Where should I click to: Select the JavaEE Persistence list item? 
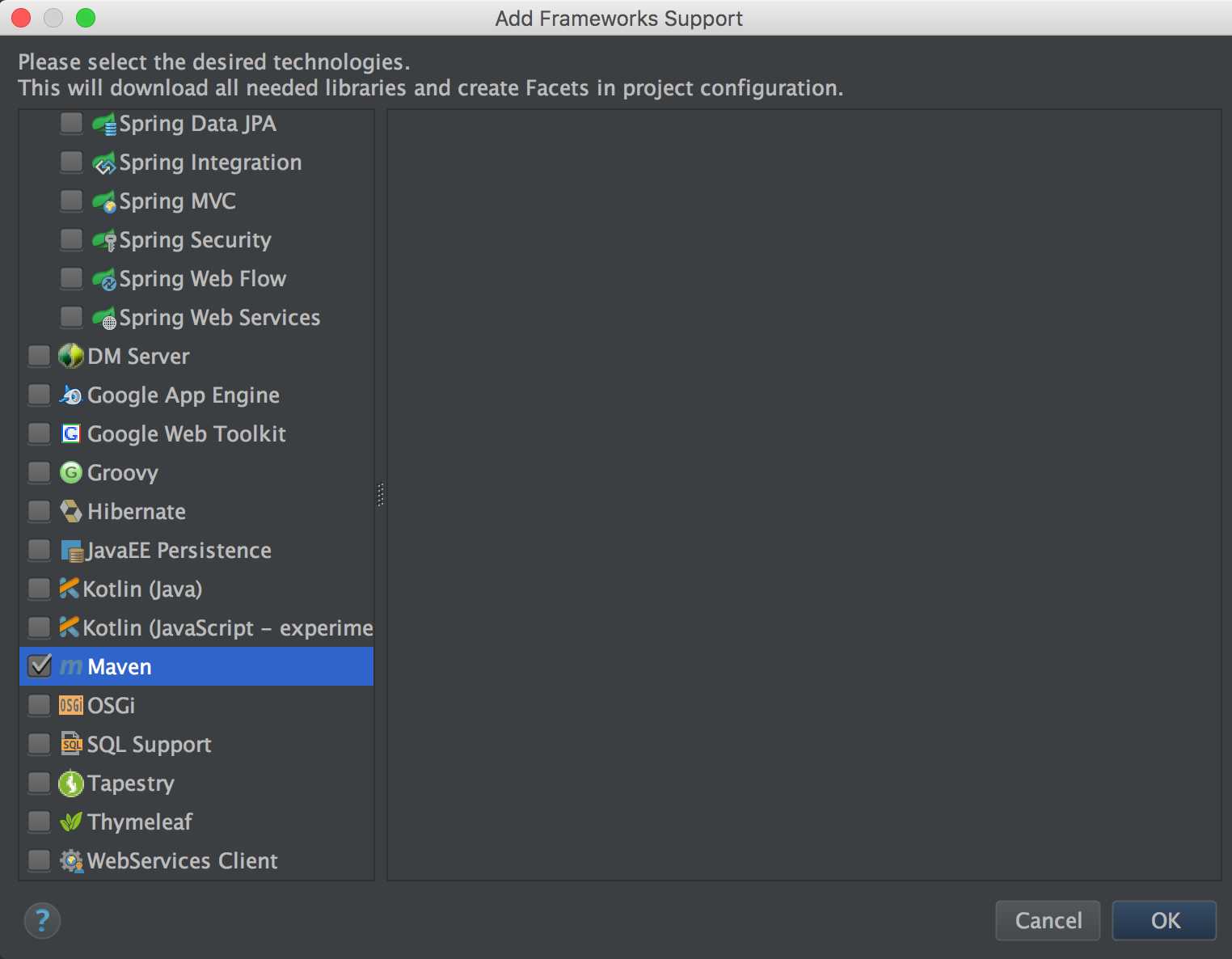point(196,550)
